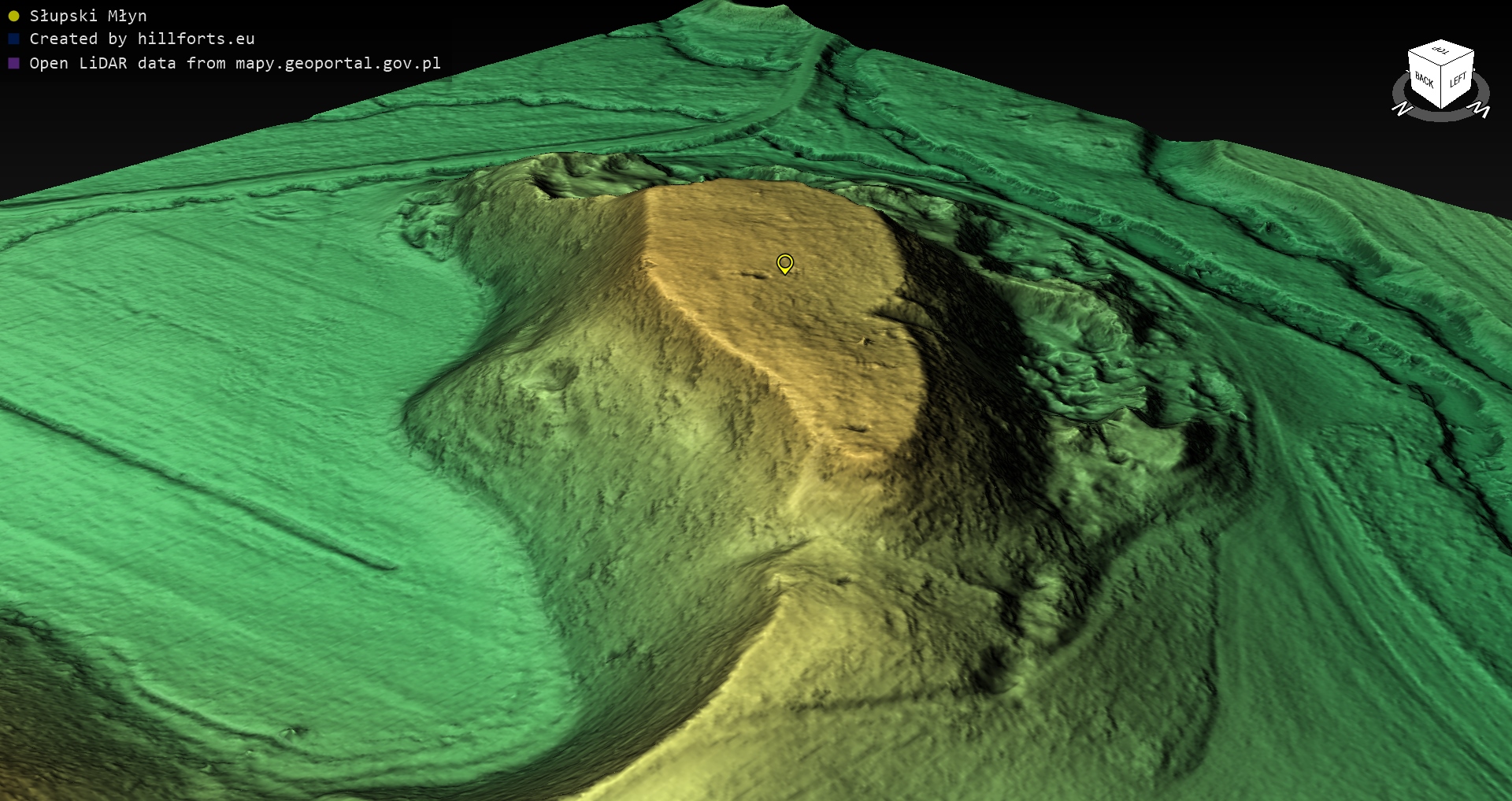Image resolution: width=1512 pixels, height=801 pixels.
Task: Open the mapy.geoportal.gov.pl LiDAR data link
Action: [235, 64]
